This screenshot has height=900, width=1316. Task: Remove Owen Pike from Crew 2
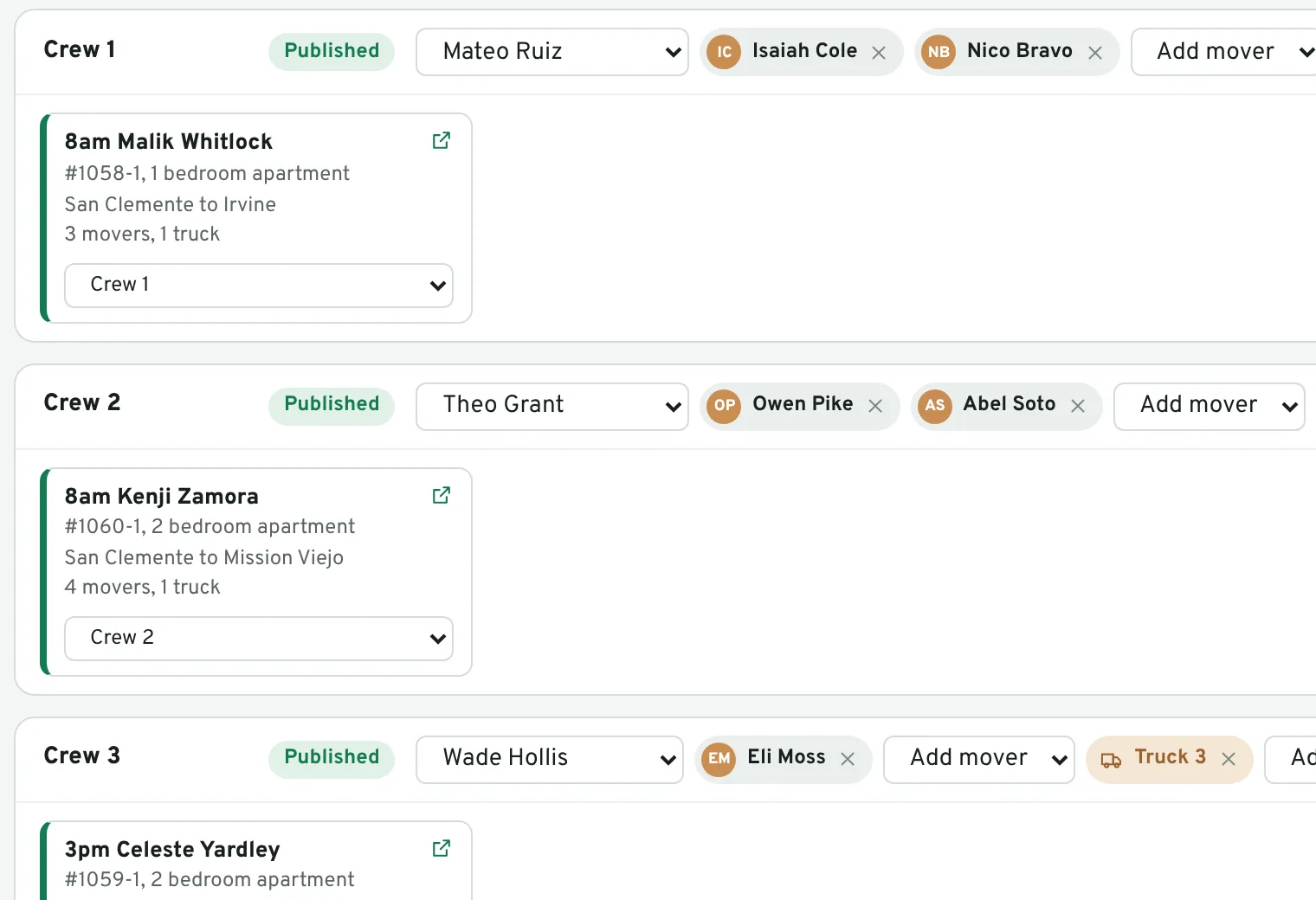click(x=875, y=406)
